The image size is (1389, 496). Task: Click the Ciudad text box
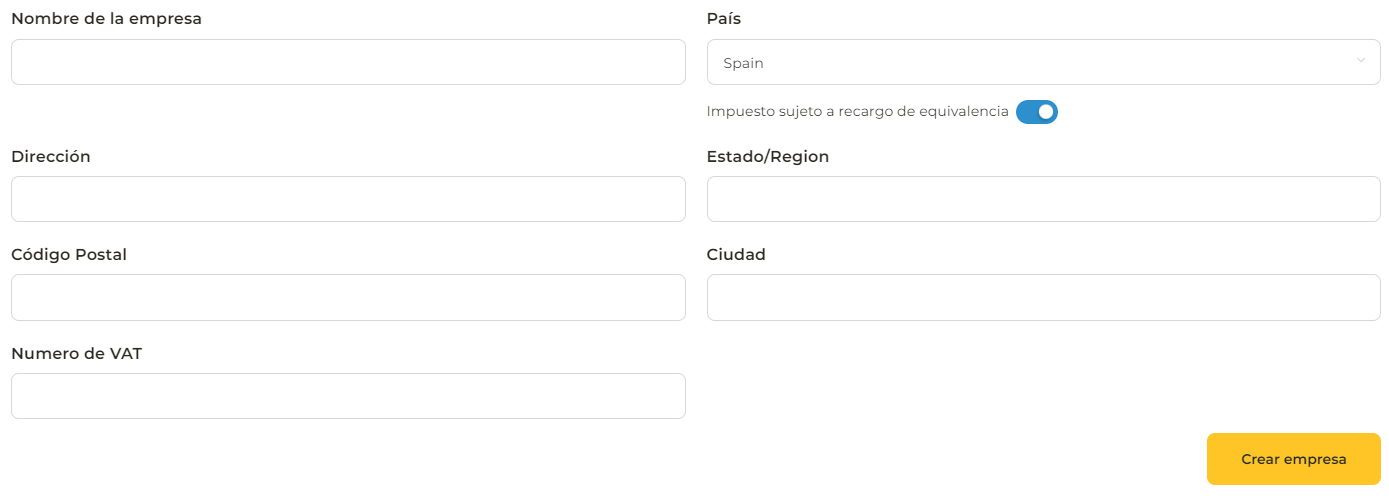click(1042, 297)
